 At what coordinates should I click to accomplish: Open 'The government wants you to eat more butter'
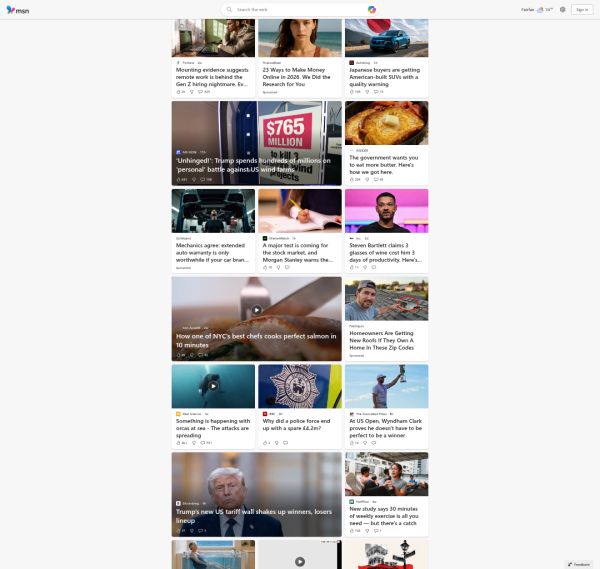point(384,165)
